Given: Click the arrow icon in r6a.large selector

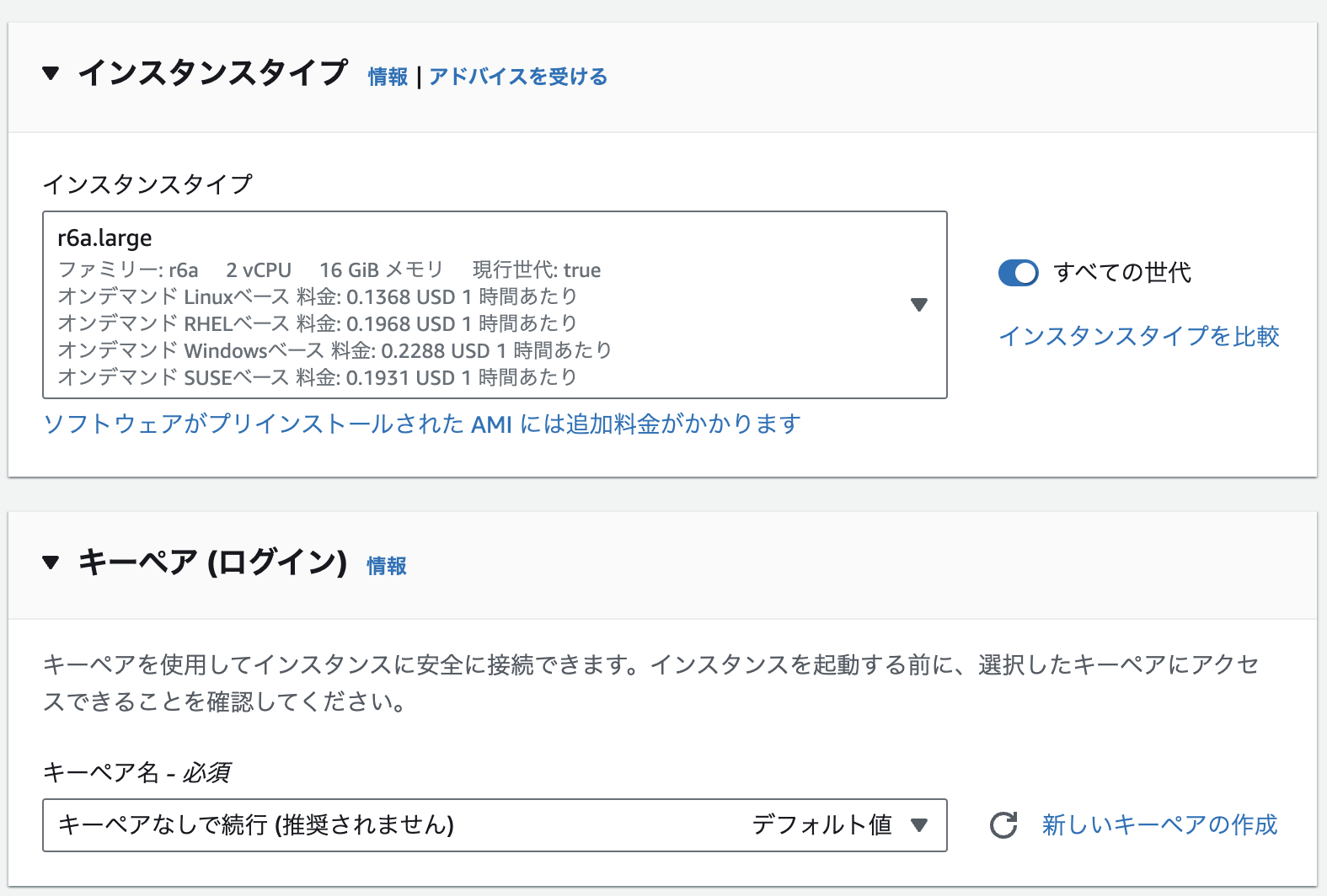Looking at the screenshot, I should click(919, 305).
